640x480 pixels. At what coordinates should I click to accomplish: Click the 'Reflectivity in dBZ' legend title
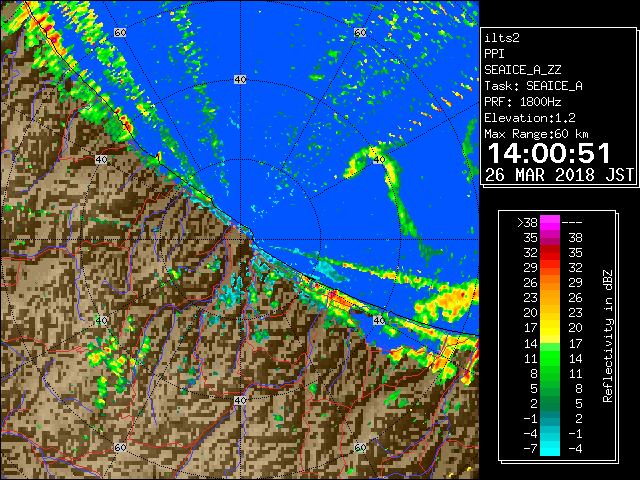pos(608,336)
